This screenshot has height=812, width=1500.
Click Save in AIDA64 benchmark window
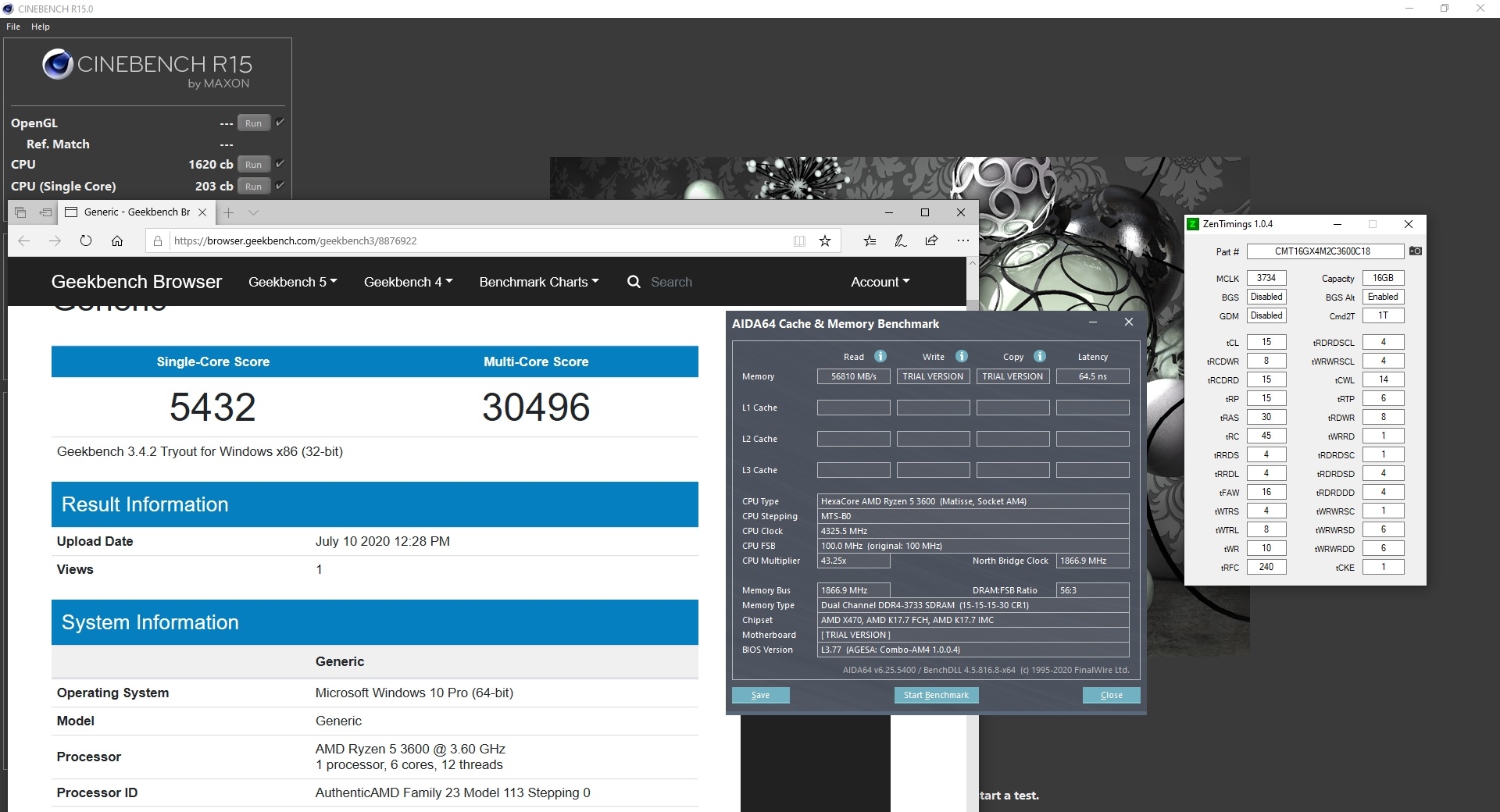click(761, 695)
